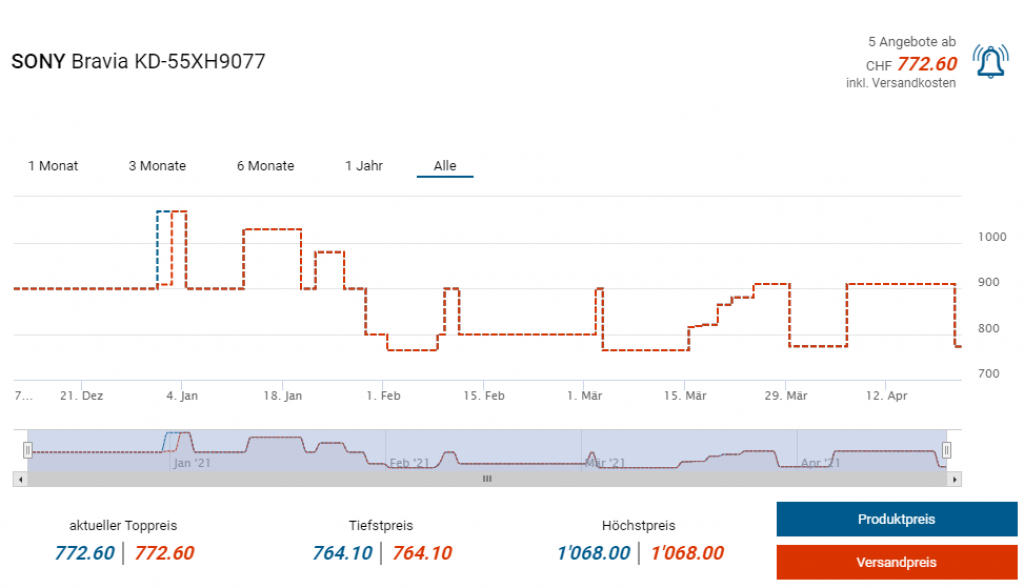The height and width of the screenshot is (588, 1024).
Task: Select the Alle time range tab
Action: click(445, 166)
